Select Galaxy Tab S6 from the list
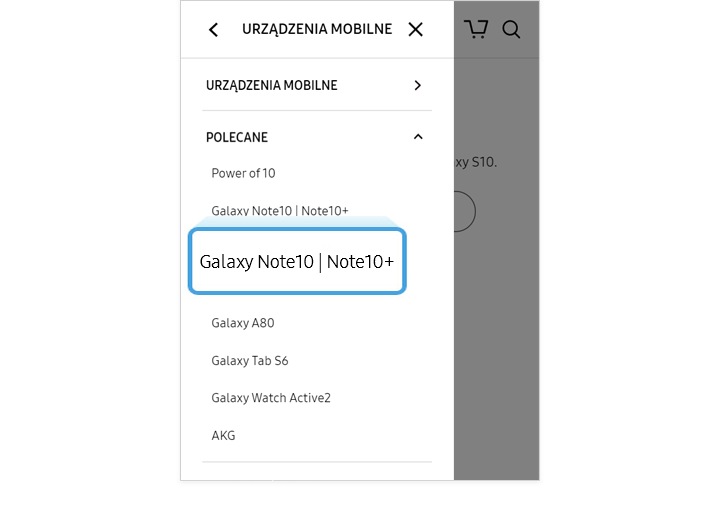Screen dimensions: 720x531 point(250,361)
